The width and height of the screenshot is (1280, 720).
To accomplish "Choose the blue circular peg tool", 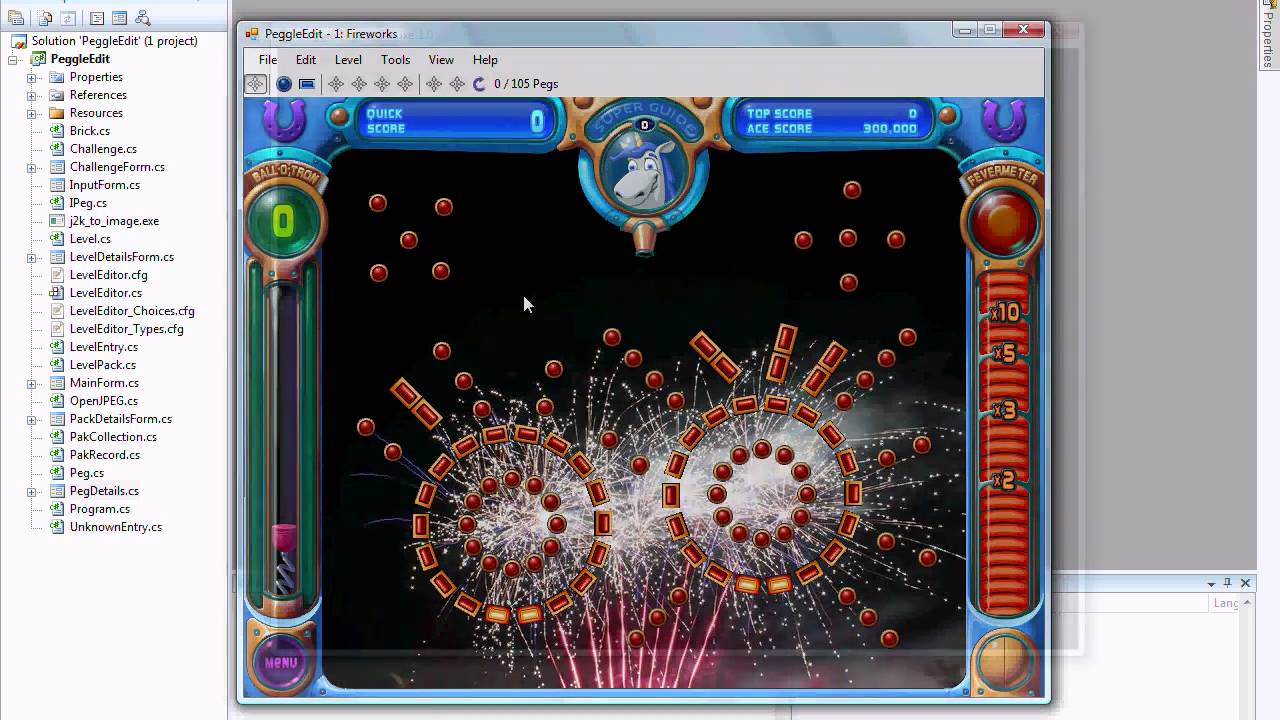I will coord(284,84).
